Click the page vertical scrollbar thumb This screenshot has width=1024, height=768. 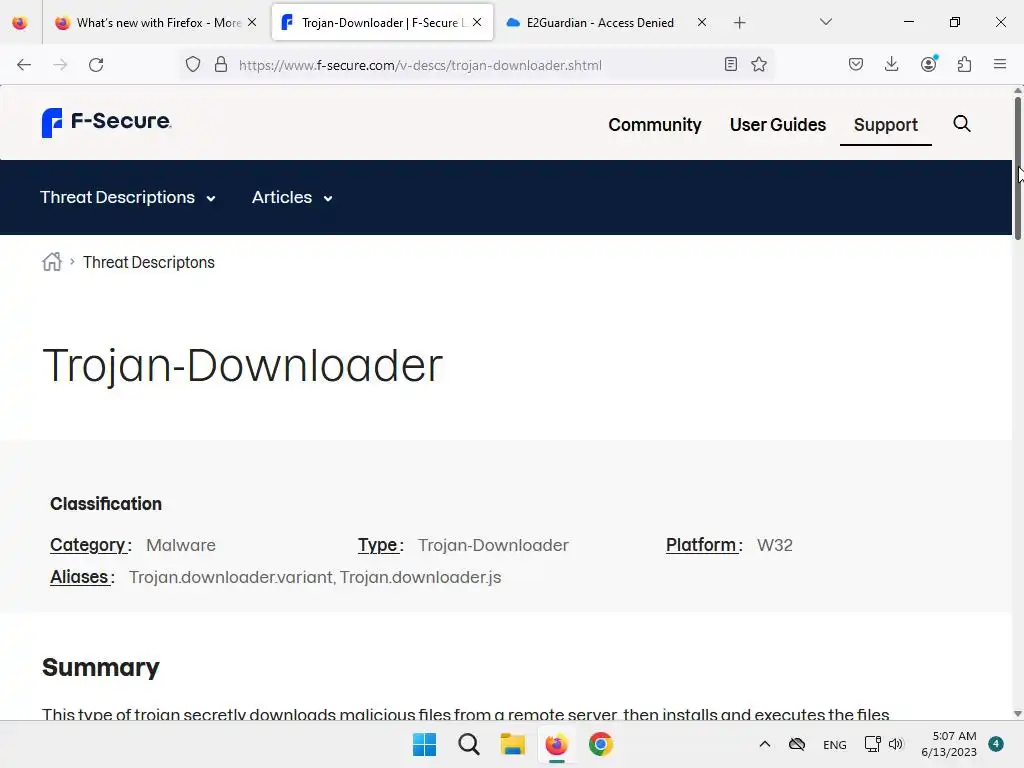1017,168
